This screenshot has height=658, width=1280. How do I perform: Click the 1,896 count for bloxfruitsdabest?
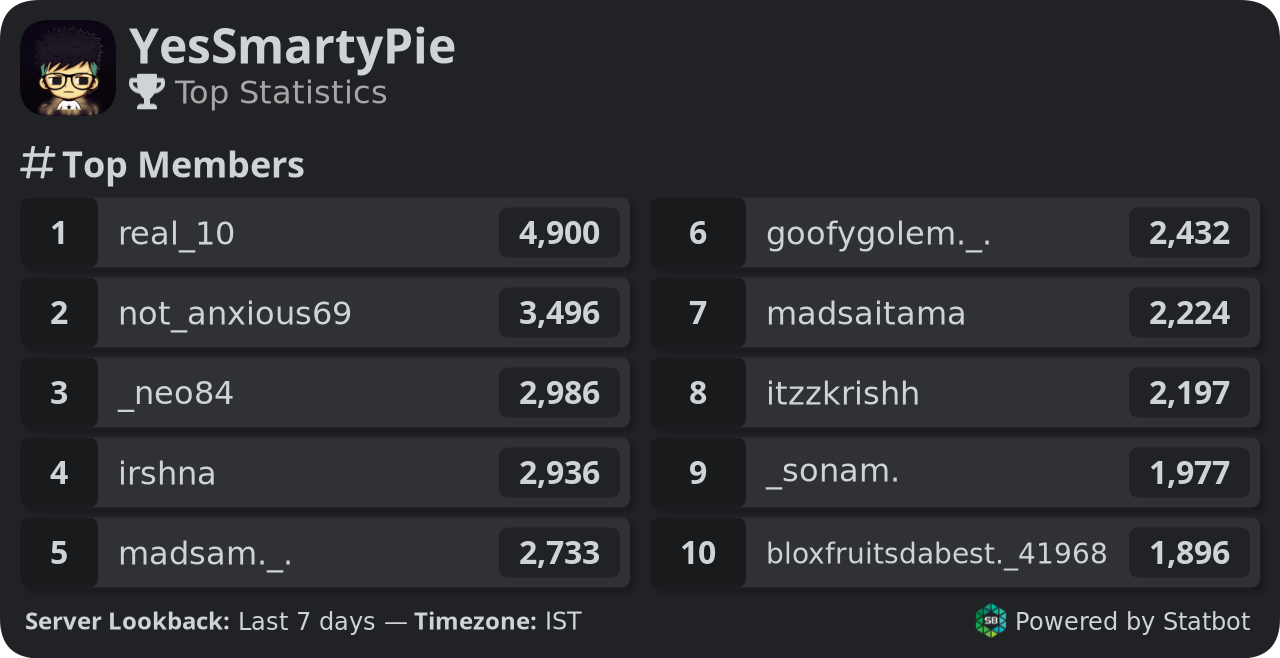[1189, 553]
